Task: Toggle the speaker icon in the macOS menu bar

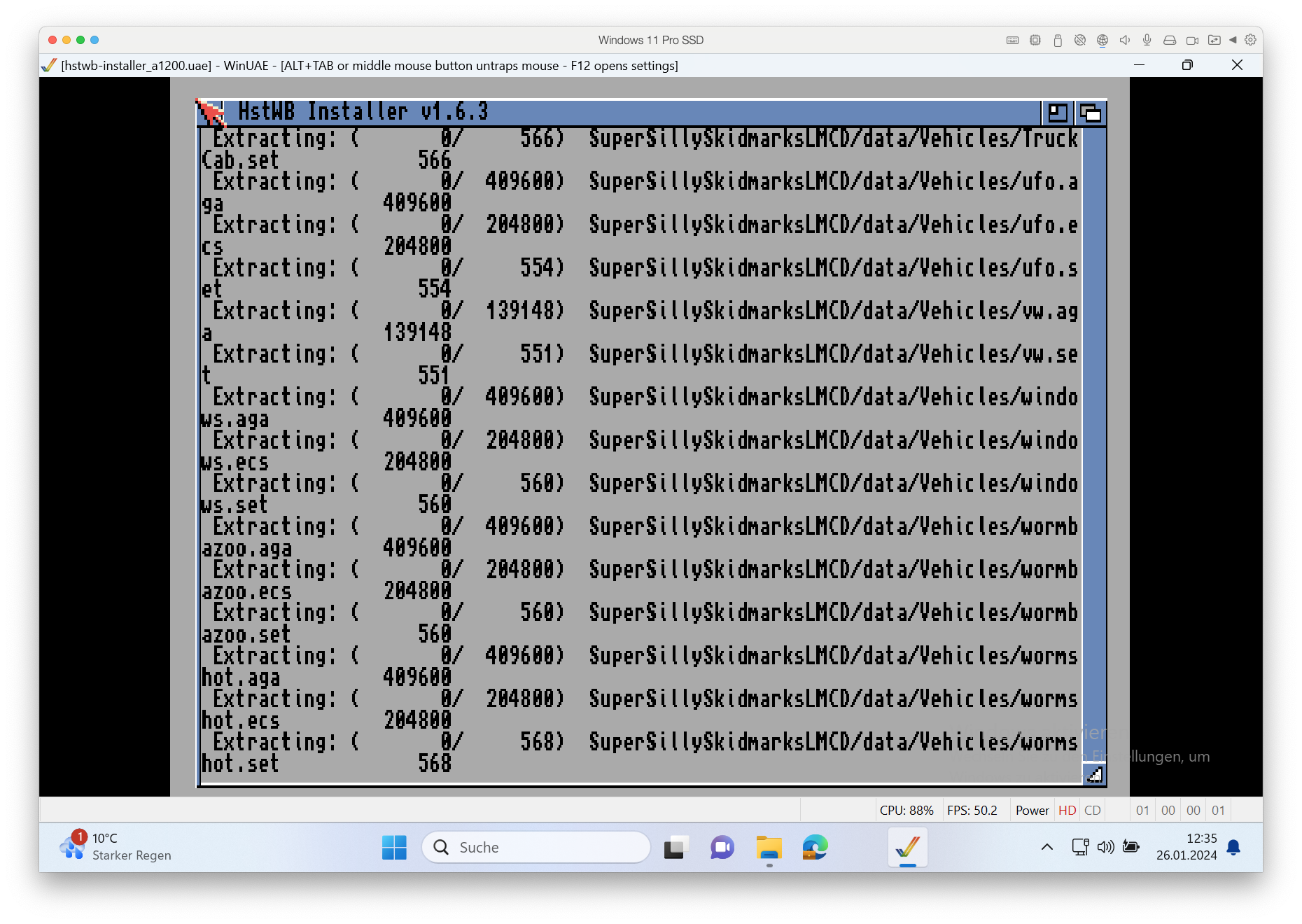Action: coord(1125,40)
